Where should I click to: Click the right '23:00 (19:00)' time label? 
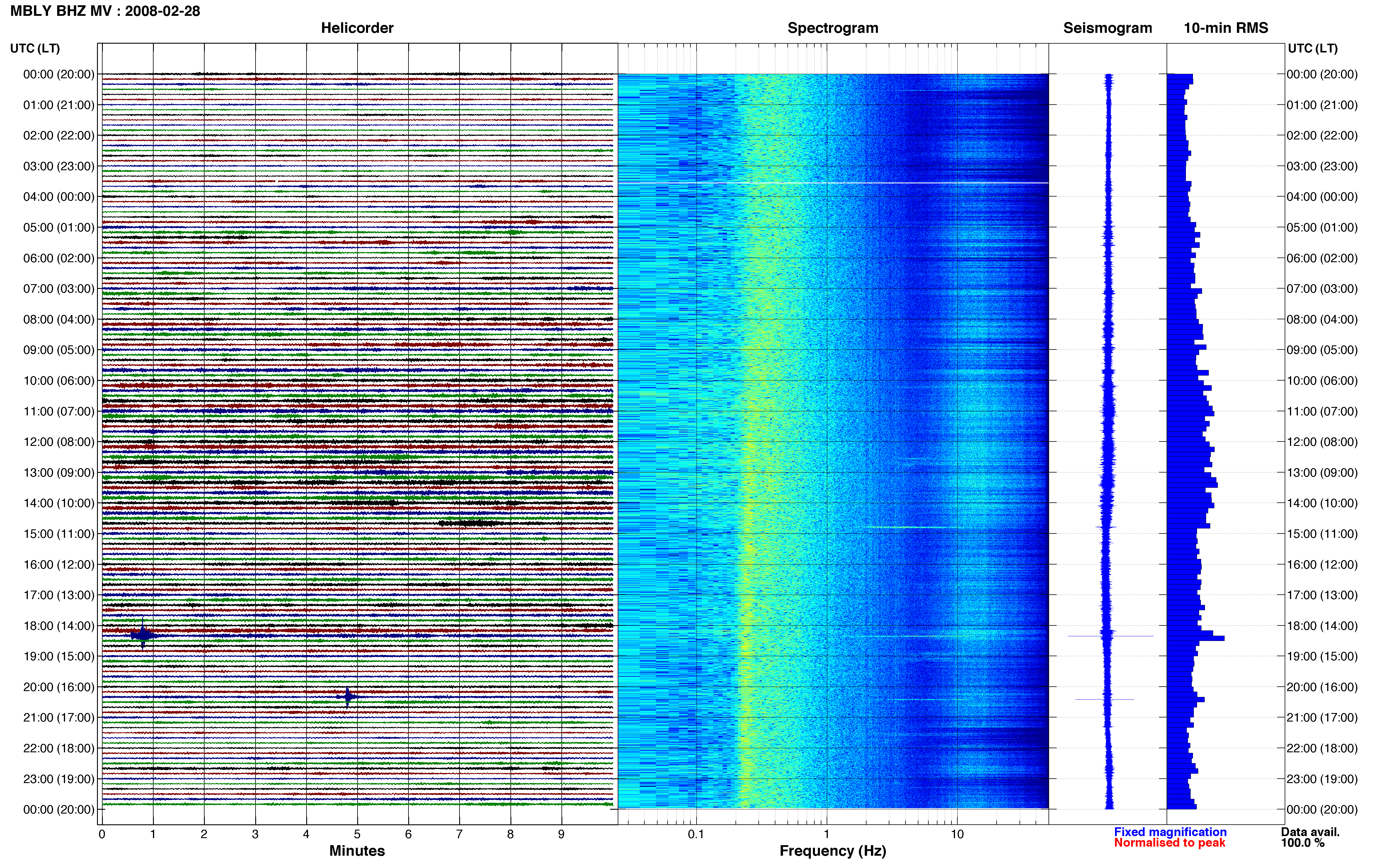click(x=1322, y=779)
